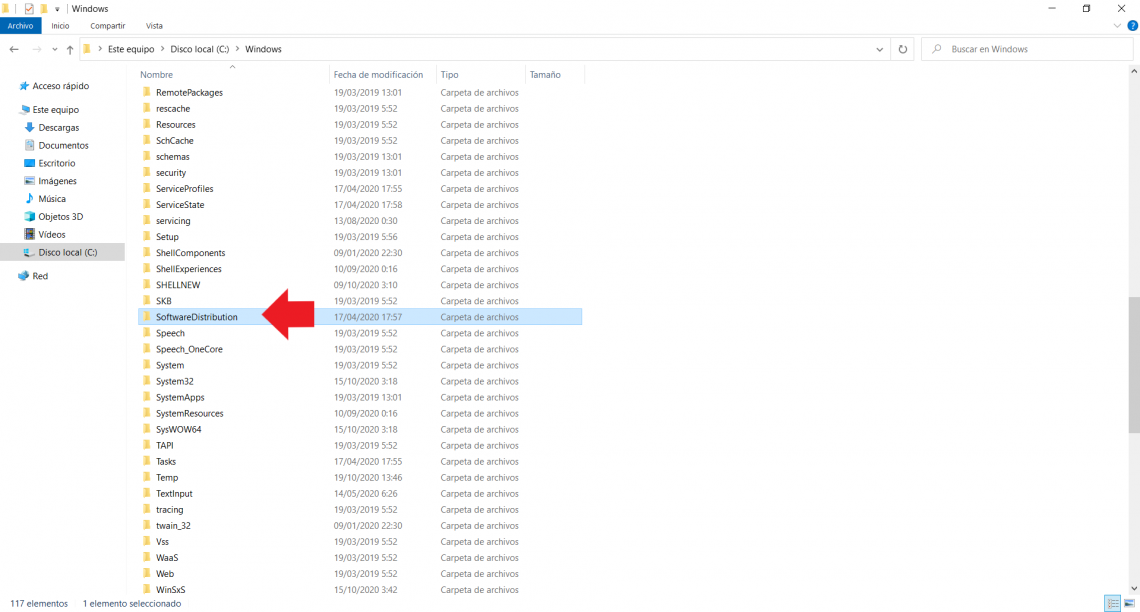Refresh the folder with the refresh icon
Image resolution: width=1140 pixels, height=612 pixels.
point(902,48)
